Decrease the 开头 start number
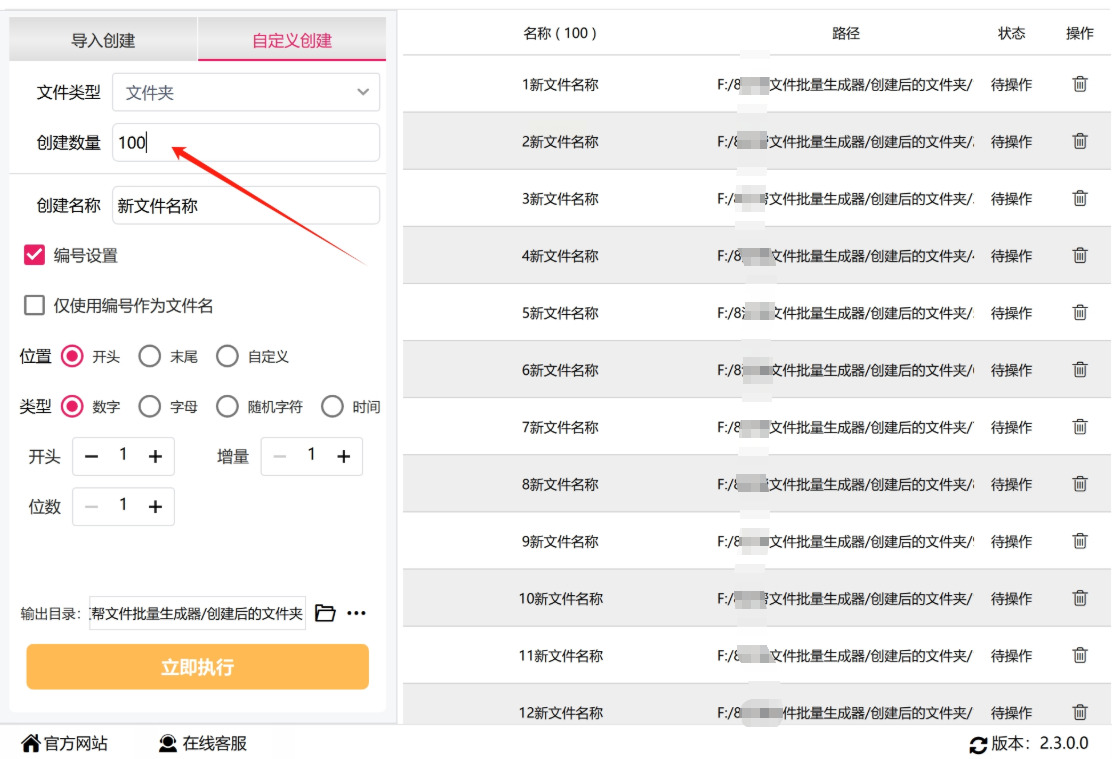 coord(91,456)
